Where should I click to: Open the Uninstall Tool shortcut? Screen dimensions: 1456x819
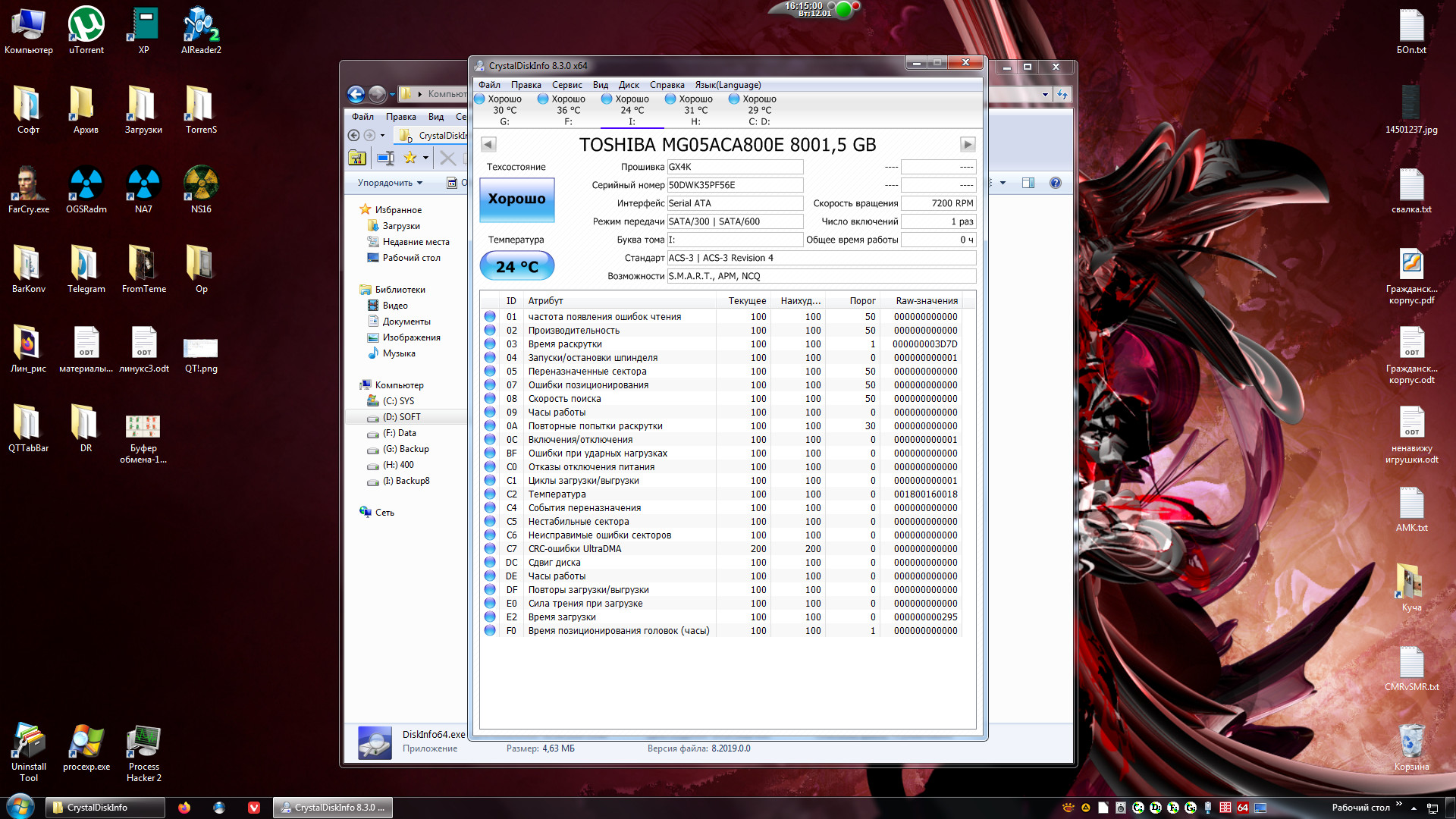tap(29, 753)
